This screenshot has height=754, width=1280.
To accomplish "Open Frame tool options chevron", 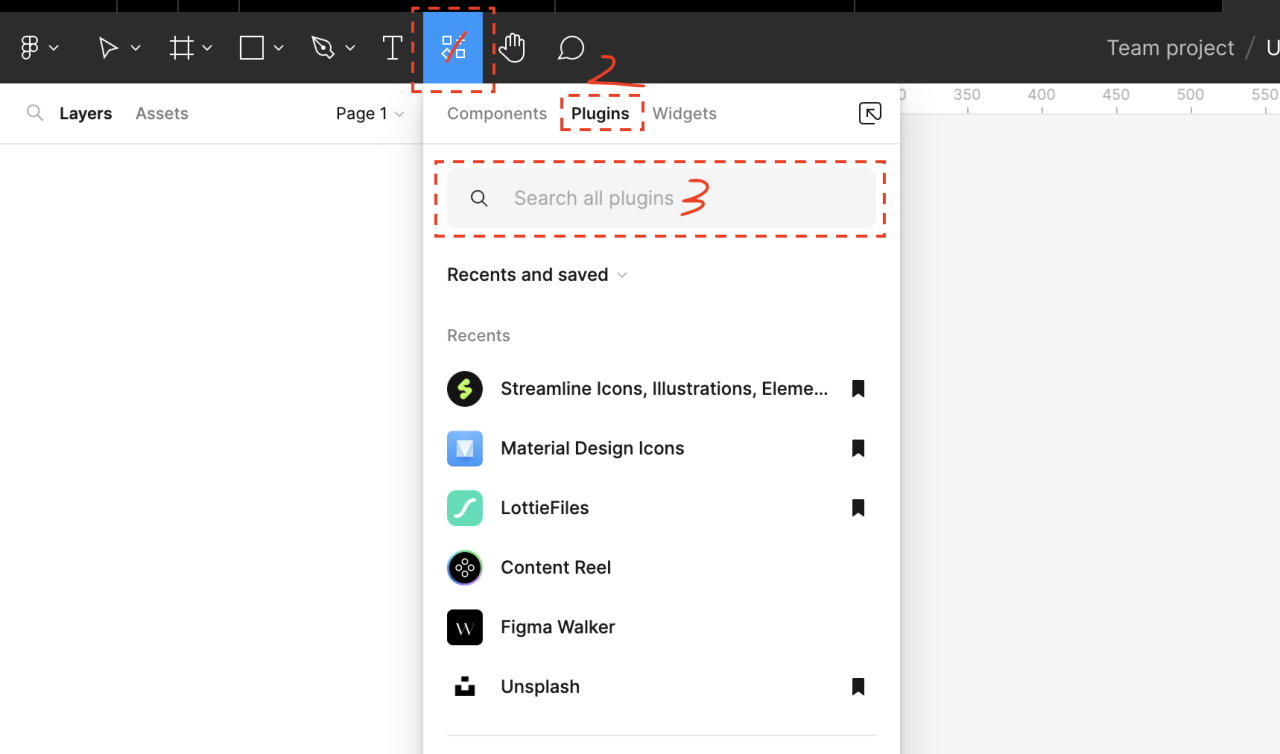I will click(207, 48).
